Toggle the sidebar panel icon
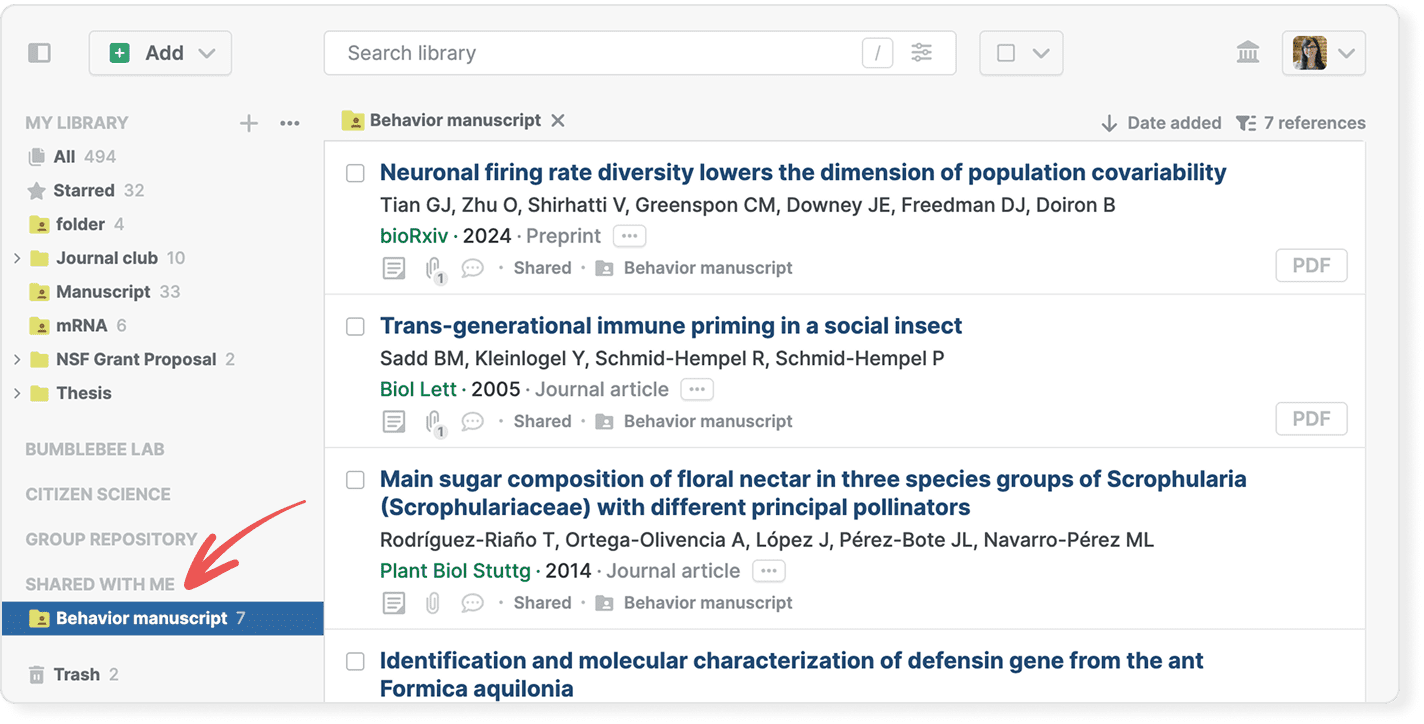Viewport: 1424px width, 724px height. 39,53
